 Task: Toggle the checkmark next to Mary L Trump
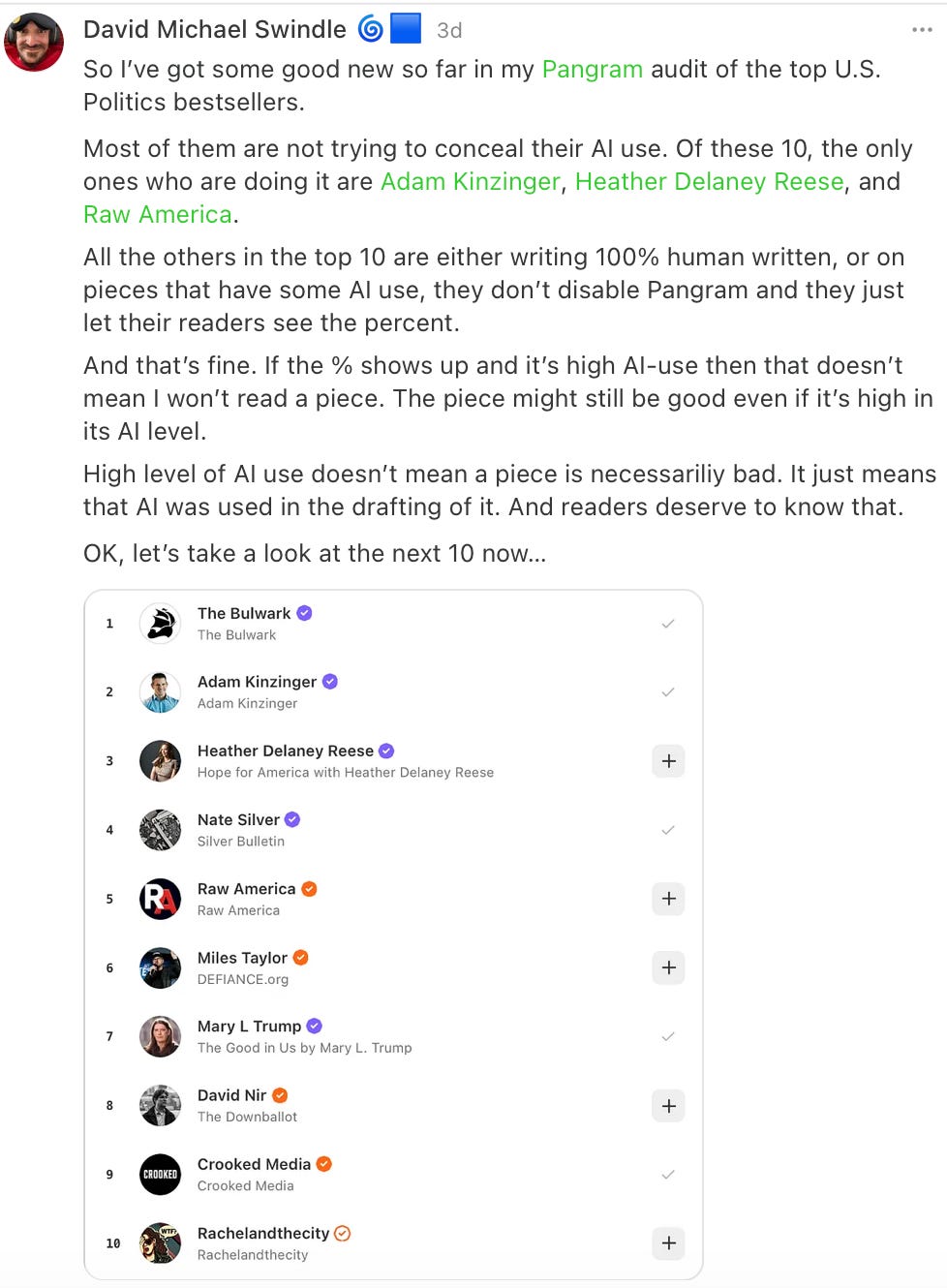click(x=668, y=1036)
